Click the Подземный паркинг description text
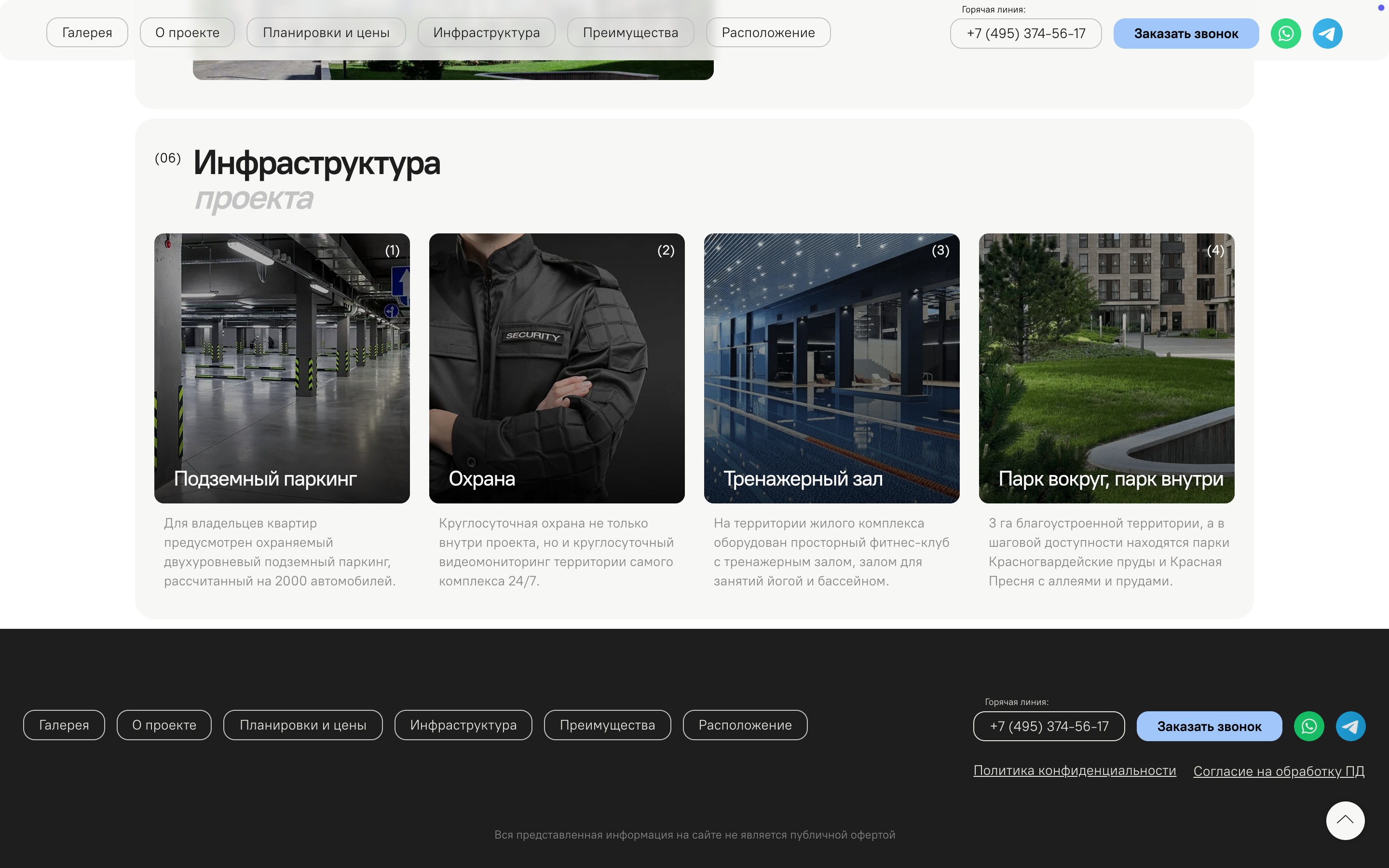 point(280,552)
